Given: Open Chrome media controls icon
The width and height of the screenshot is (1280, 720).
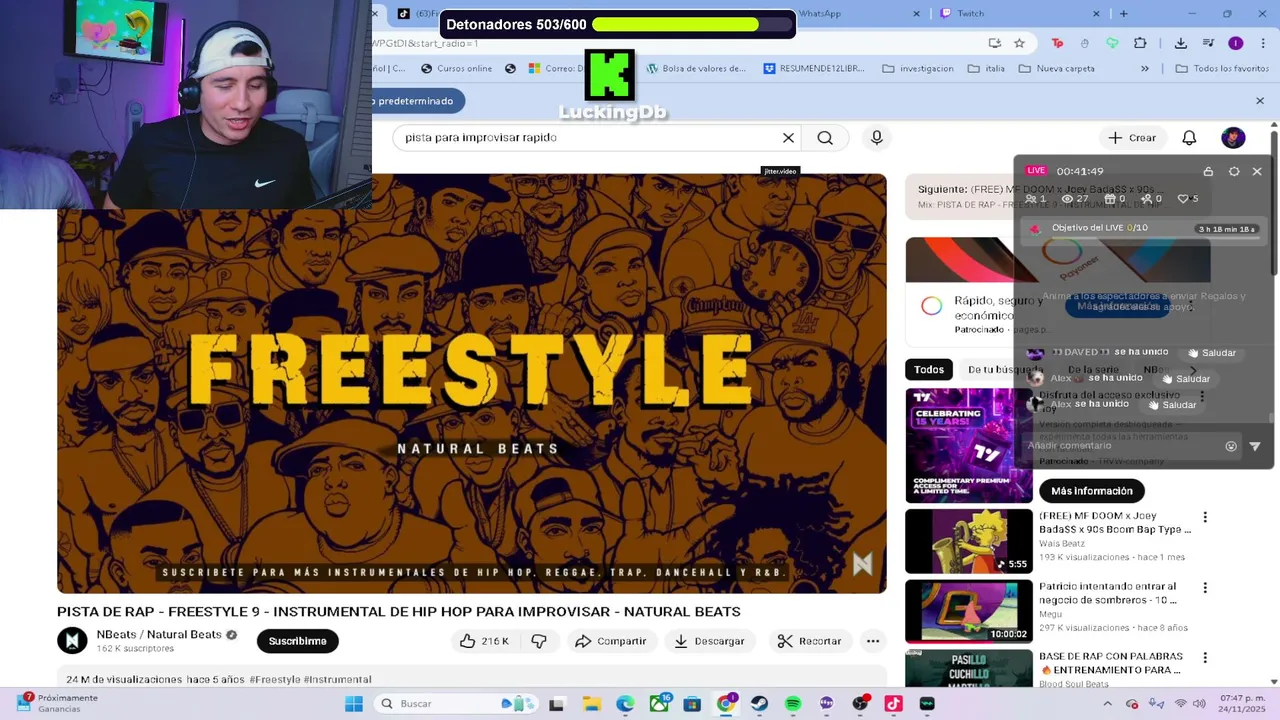Looking at the screenshot, I should pyautogui.click(x=1208, y=43).
